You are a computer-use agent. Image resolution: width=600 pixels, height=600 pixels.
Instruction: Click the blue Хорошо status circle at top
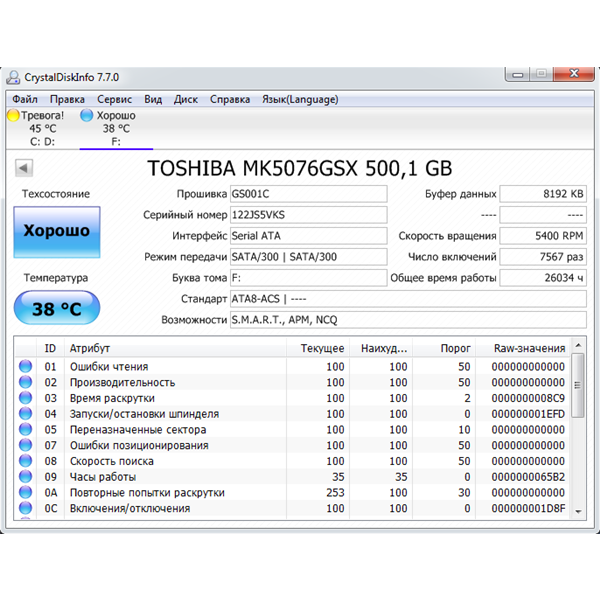click(86, 115)
